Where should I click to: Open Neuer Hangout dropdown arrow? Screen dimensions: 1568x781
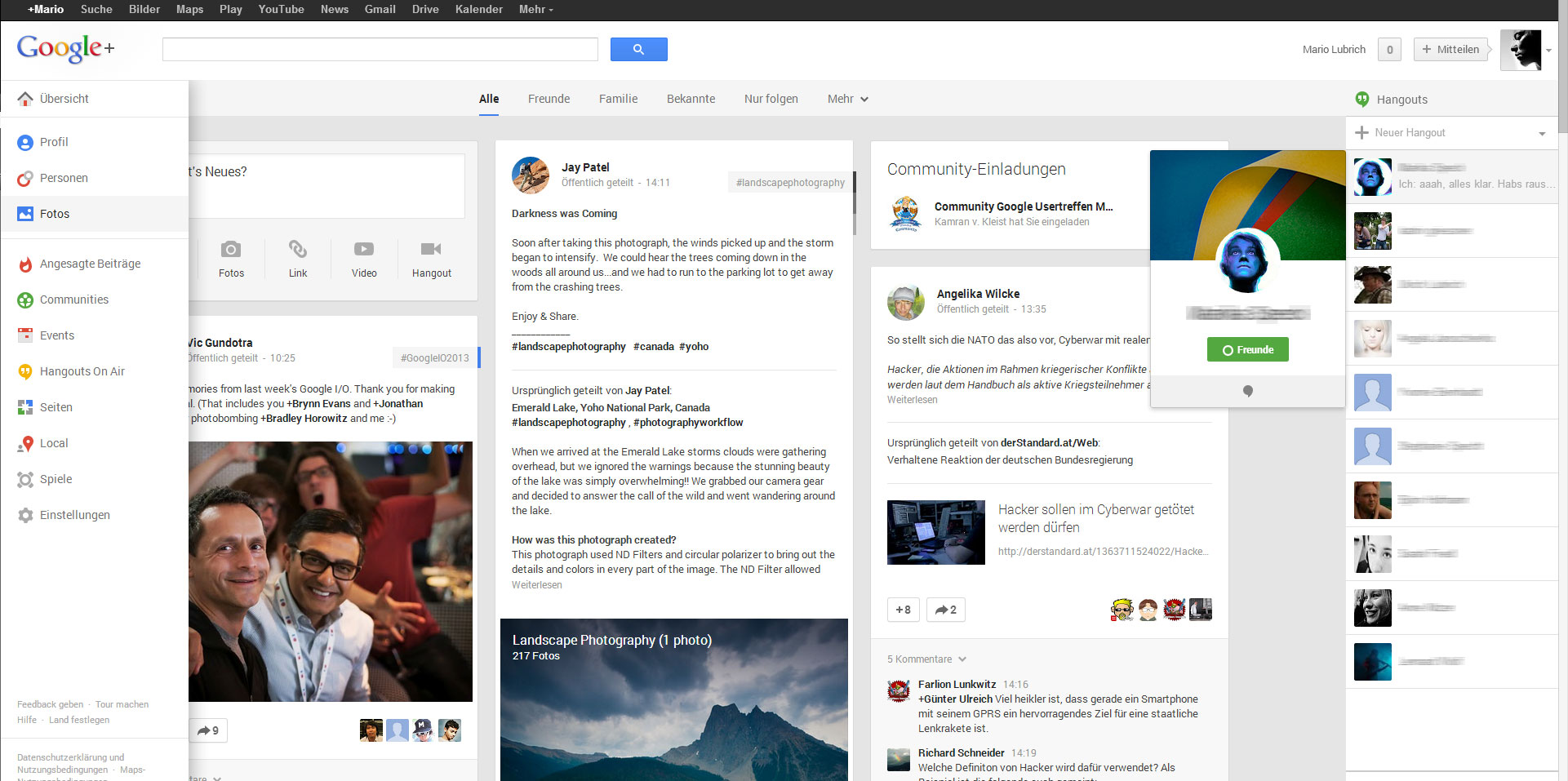click(x=1542, y=133)
